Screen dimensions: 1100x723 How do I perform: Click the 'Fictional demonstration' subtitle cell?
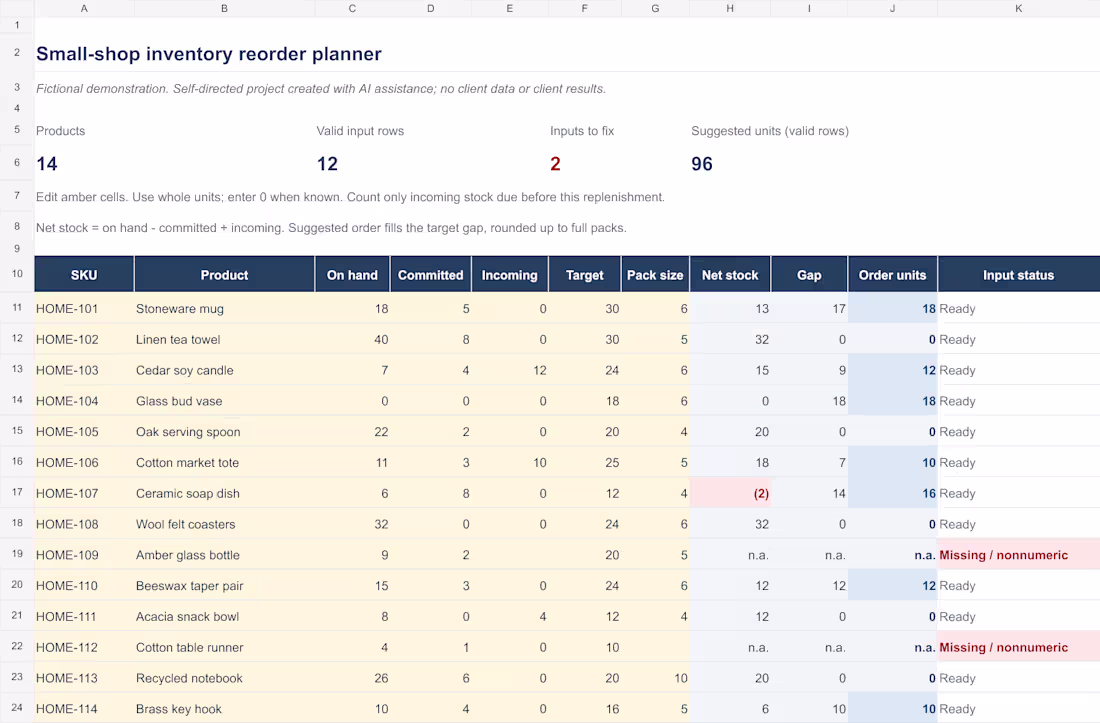click(x=321, y=89)
